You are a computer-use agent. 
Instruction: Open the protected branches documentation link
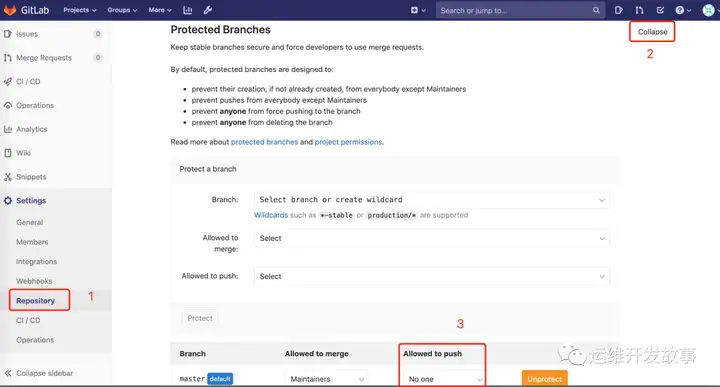pos(264,142)
